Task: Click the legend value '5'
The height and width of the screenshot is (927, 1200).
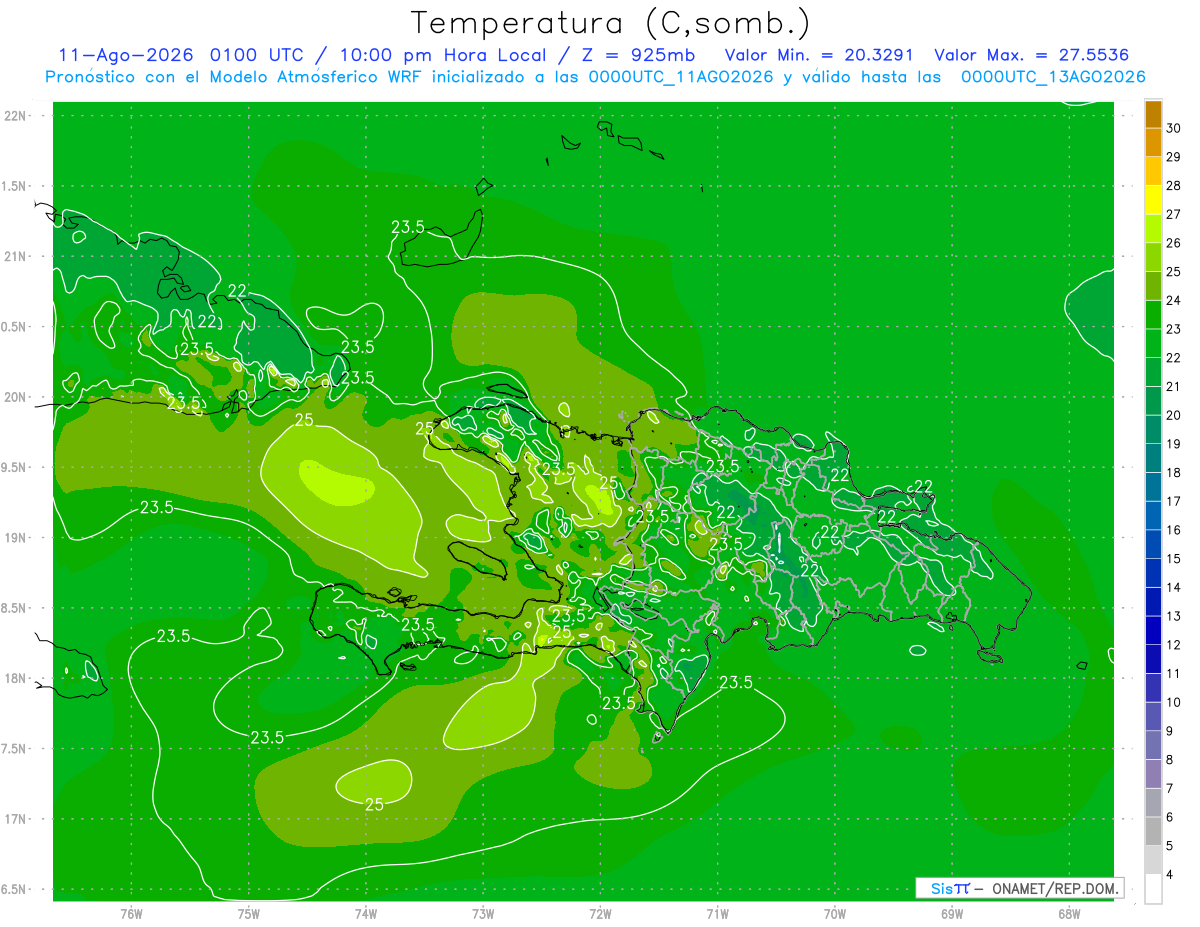Action: (x=1170, y=846)
